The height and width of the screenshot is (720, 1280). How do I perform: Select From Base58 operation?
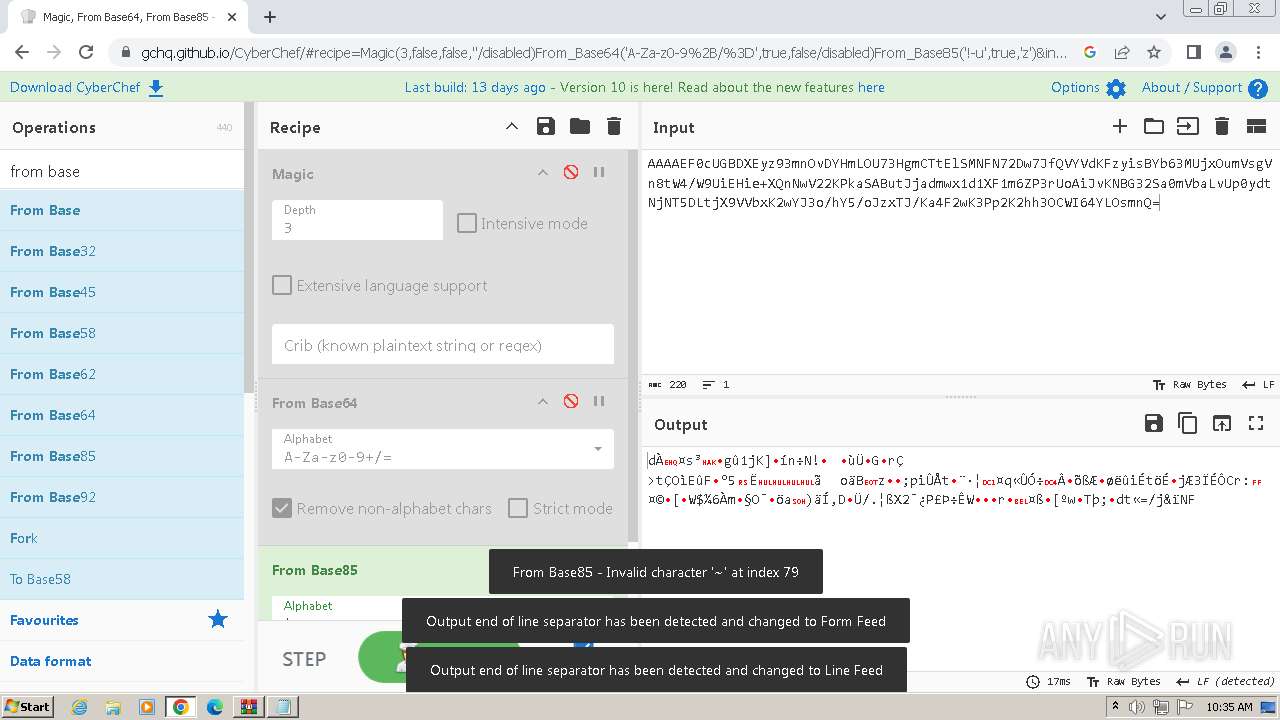point(122,333)
